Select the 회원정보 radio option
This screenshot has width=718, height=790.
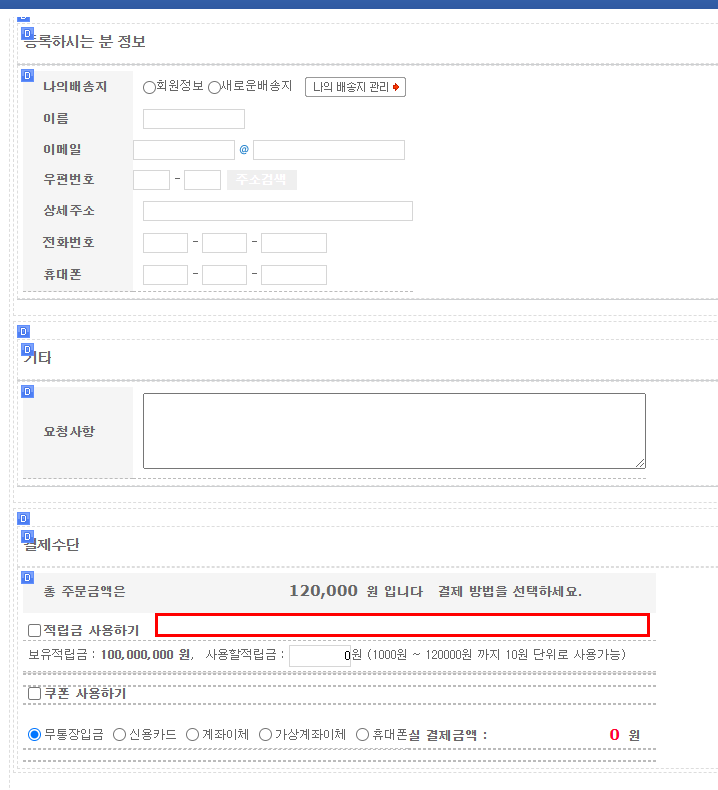150,88
